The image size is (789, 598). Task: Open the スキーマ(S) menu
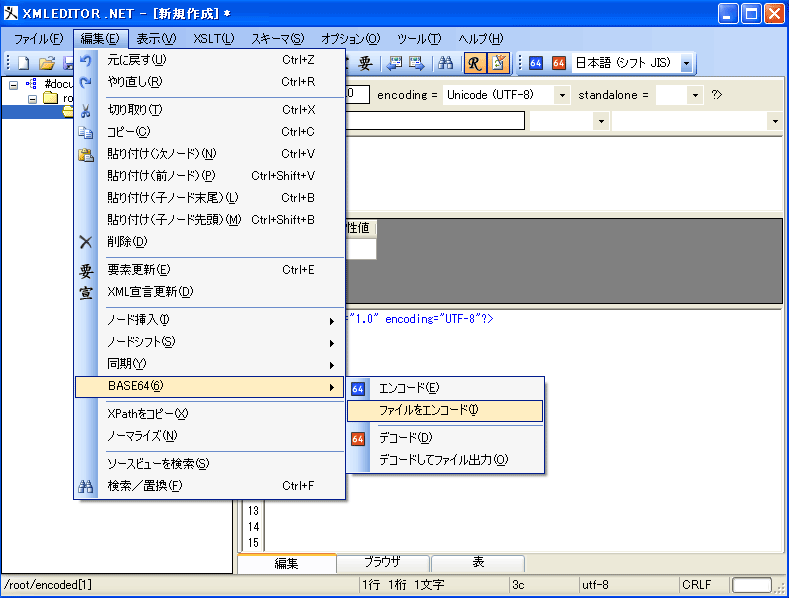point(278,39)
